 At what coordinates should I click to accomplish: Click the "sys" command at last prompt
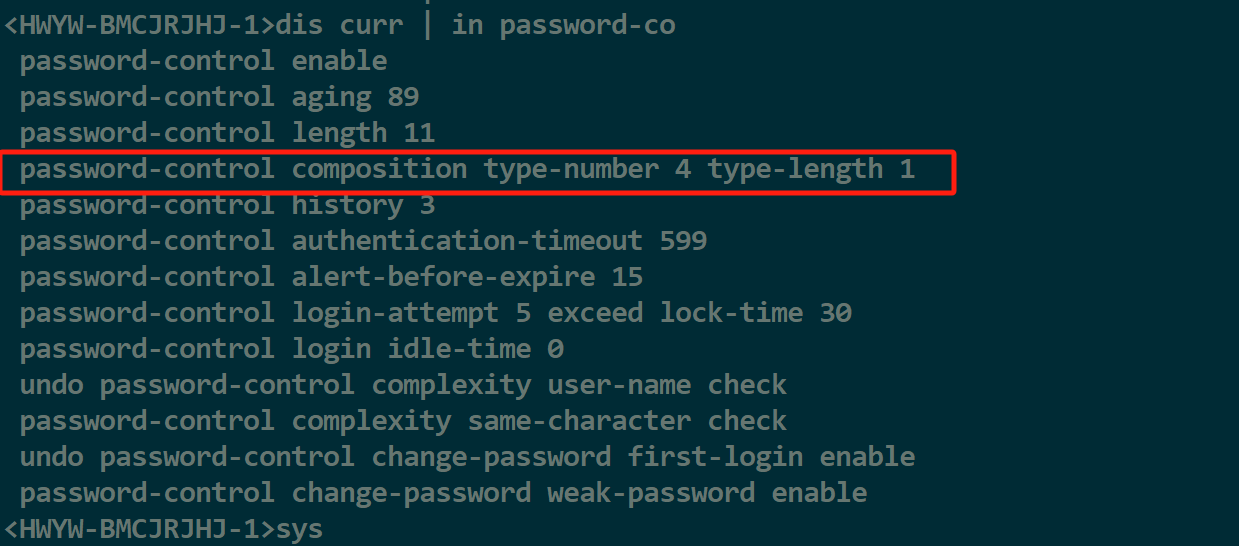point(299,529)
